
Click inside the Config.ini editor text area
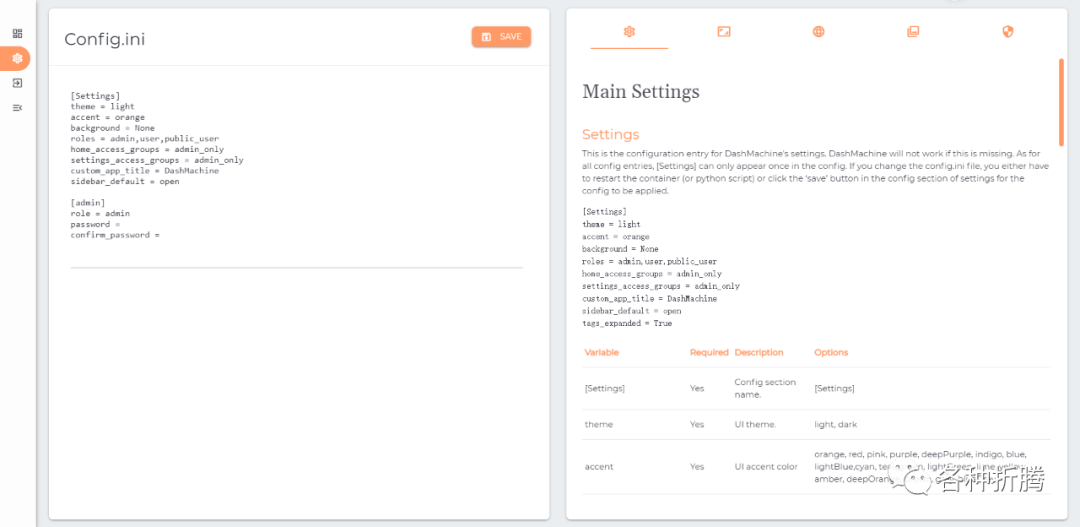pyautogui.click(x=296, y=178)
